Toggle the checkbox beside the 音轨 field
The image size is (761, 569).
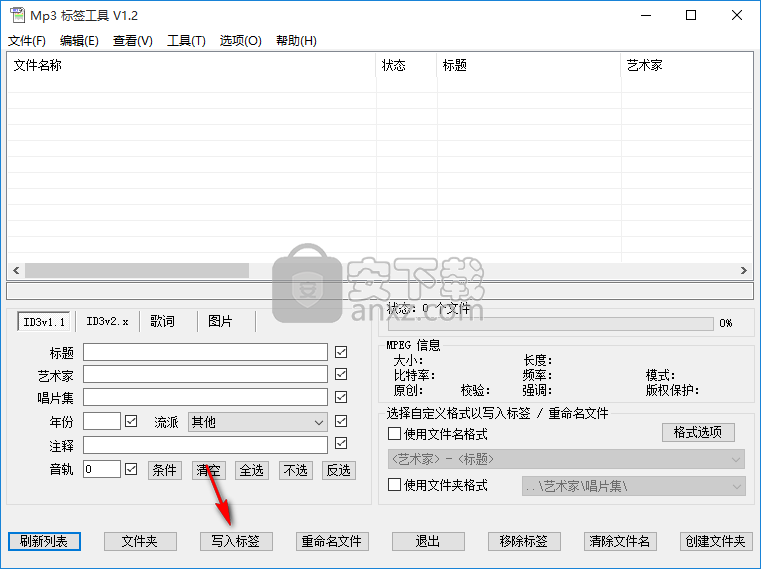pyautogui.click(x=131, y=469)
